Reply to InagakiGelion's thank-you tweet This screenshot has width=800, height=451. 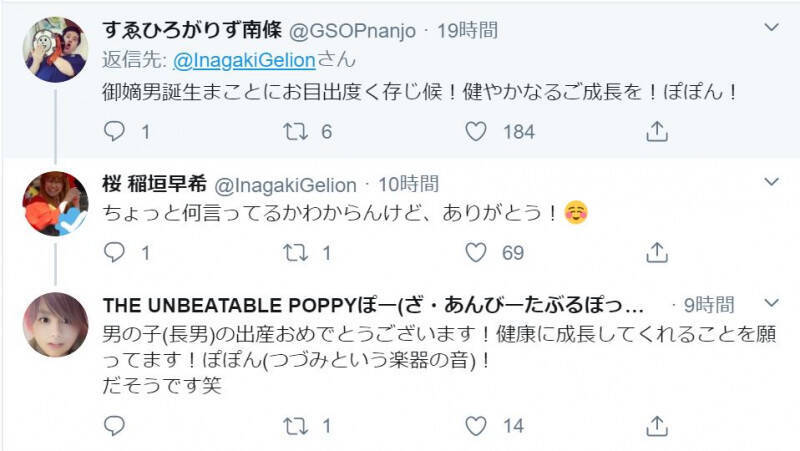tap(115, 253)
